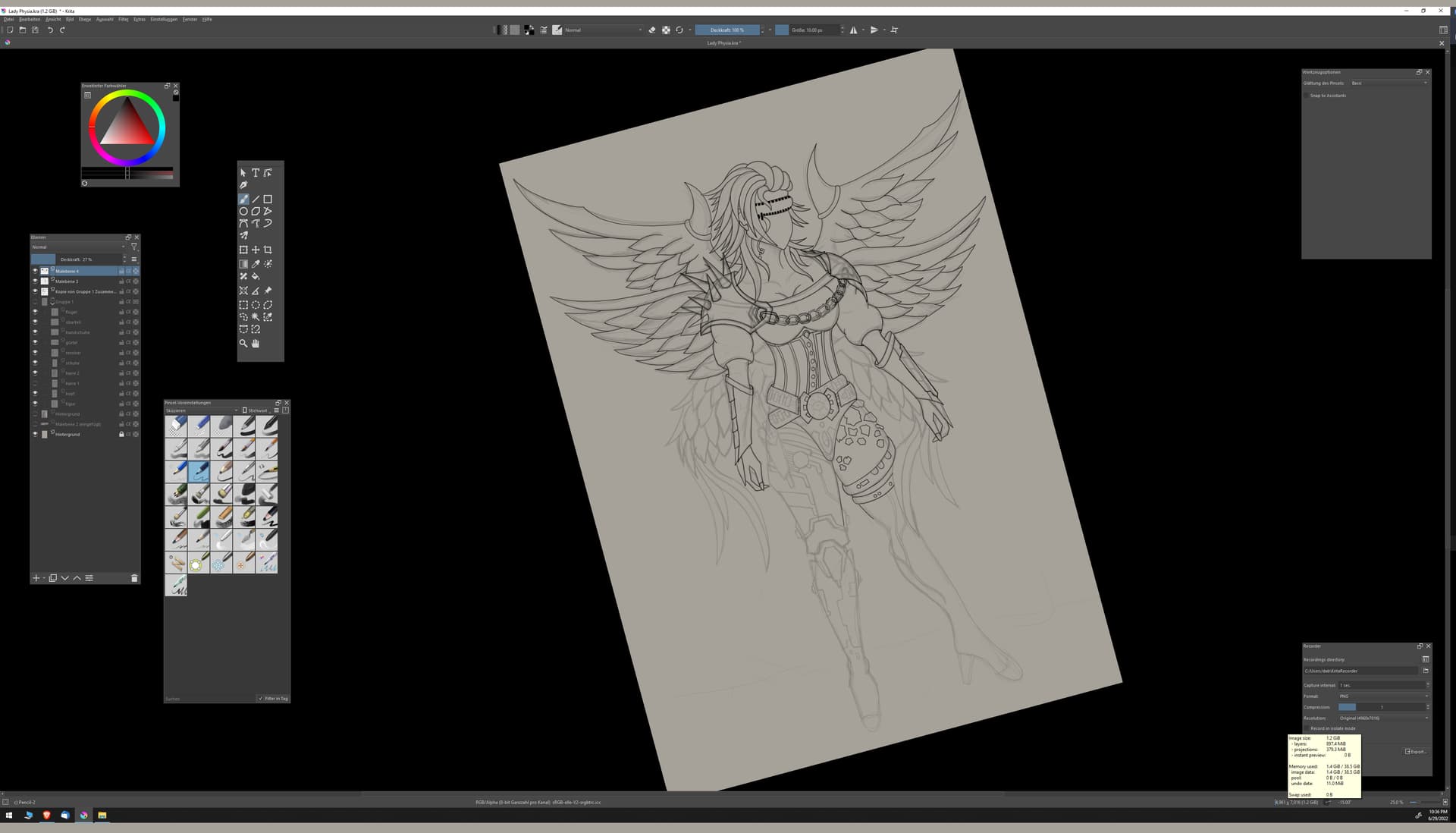
Task: Open brush tag dropdown Skizzieren
Action: pyautogui.click(x=202, y=410)
